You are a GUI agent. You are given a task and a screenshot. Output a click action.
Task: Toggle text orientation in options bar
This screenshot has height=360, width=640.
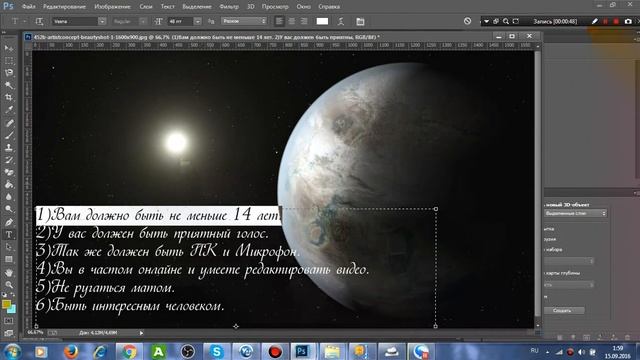39,21
